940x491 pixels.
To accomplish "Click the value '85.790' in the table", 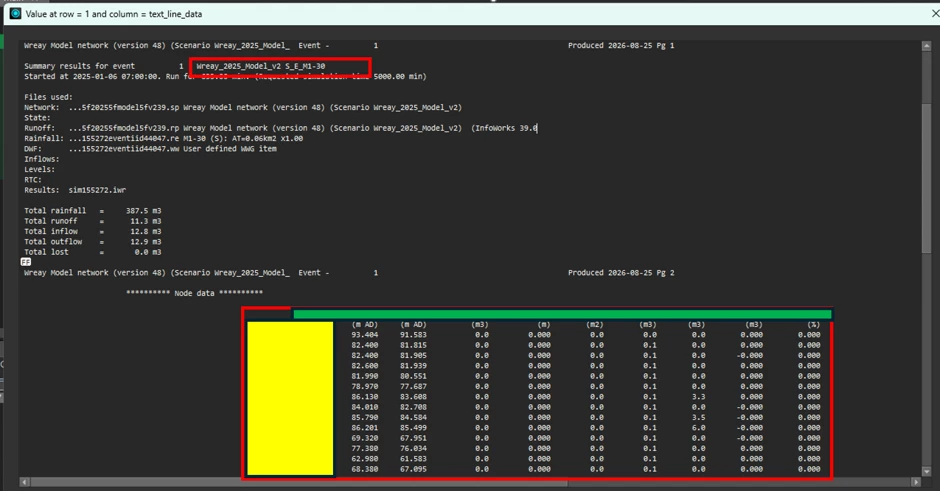I will (x=364, y=417).
